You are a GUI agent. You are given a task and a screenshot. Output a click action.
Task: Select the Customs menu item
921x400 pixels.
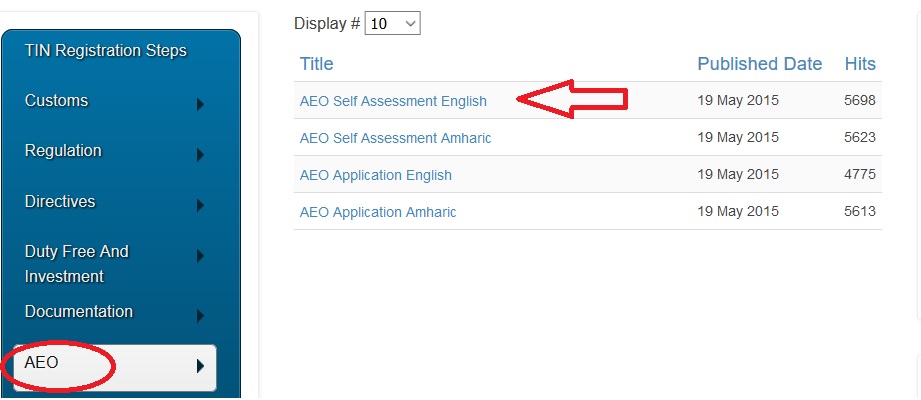pyautogui.click(x=56, y=101)
